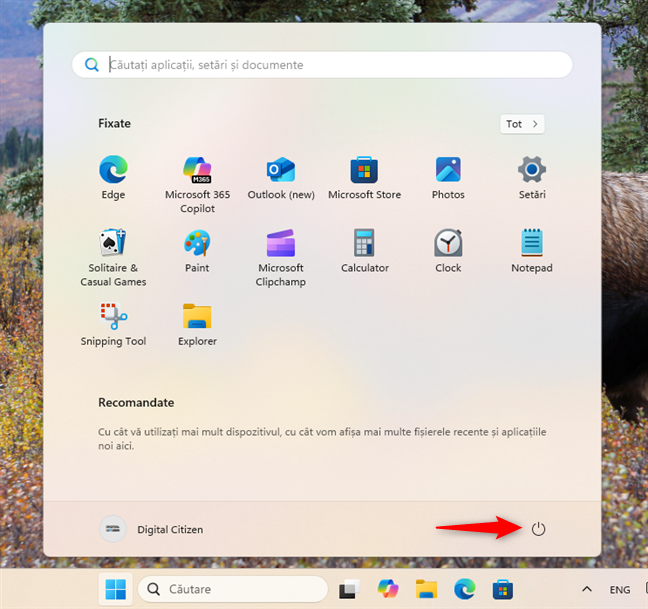Open Task View on the taskbar
This screenshot has width=648, height=609.
349,589
